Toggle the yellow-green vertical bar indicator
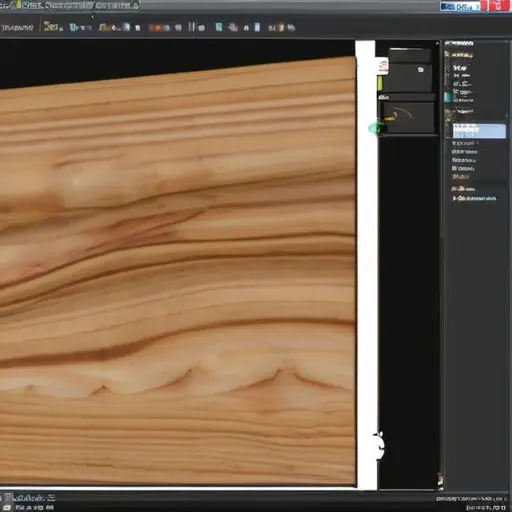512x512 pixels. pos(379,83)
